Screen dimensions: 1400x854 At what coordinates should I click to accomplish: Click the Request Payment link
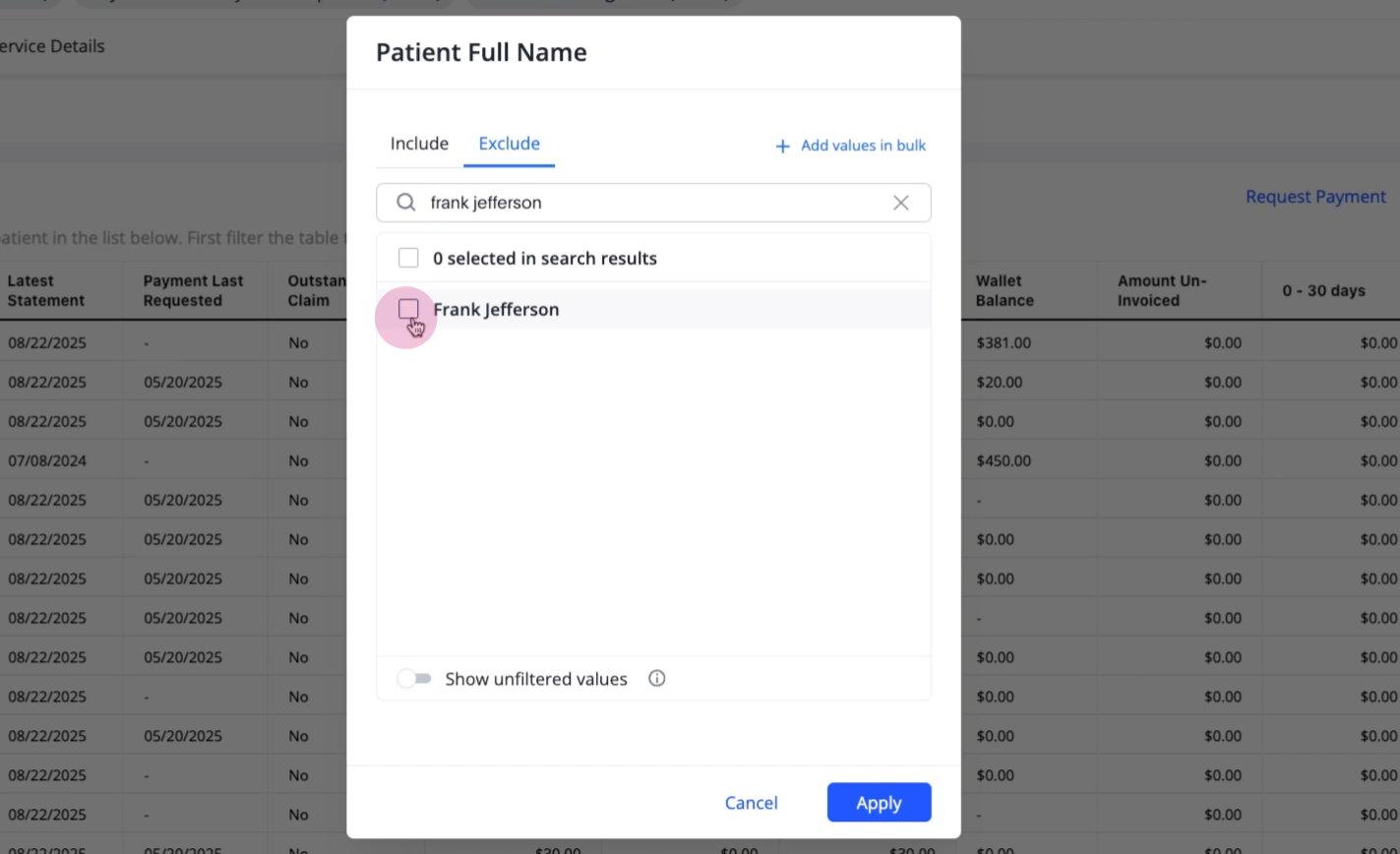pos(1315,197)
